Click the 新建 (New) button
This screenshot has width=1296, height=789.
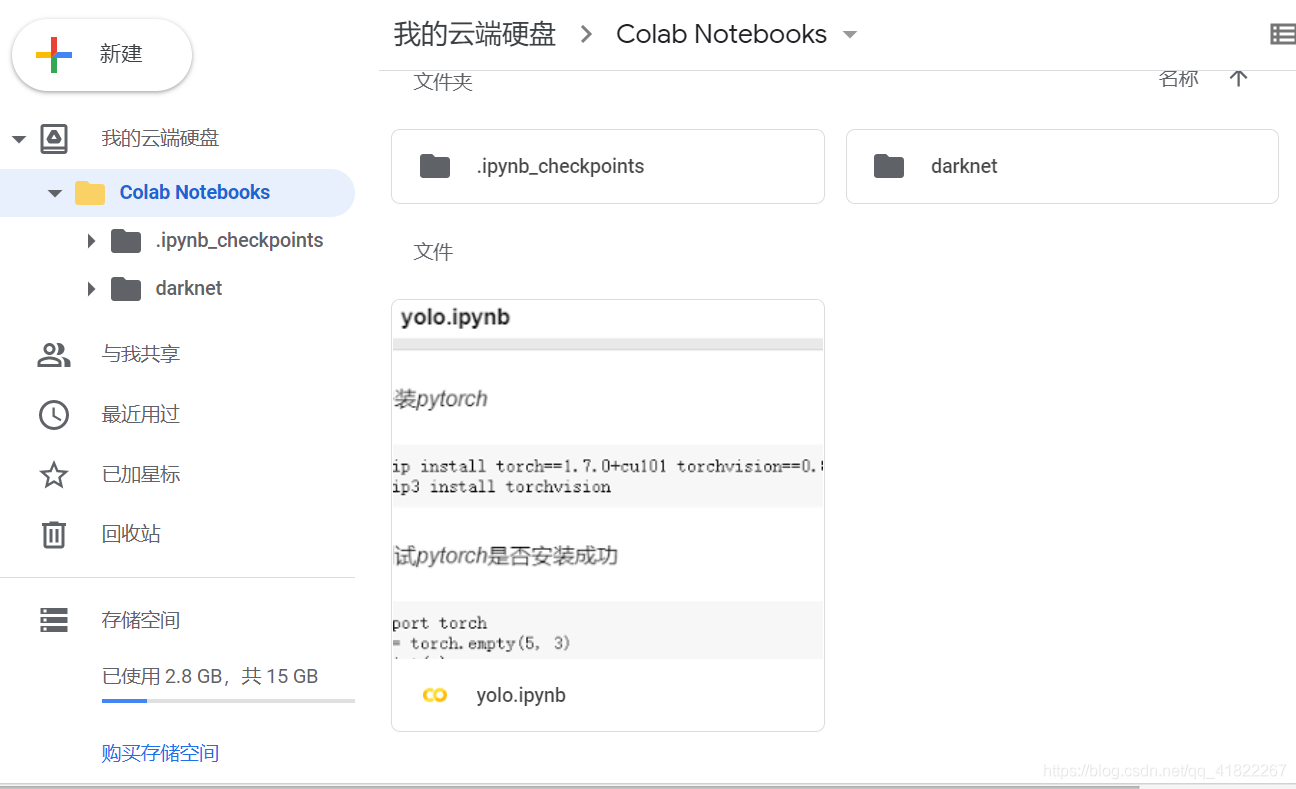pyautogui.click(x=101, y=54)
